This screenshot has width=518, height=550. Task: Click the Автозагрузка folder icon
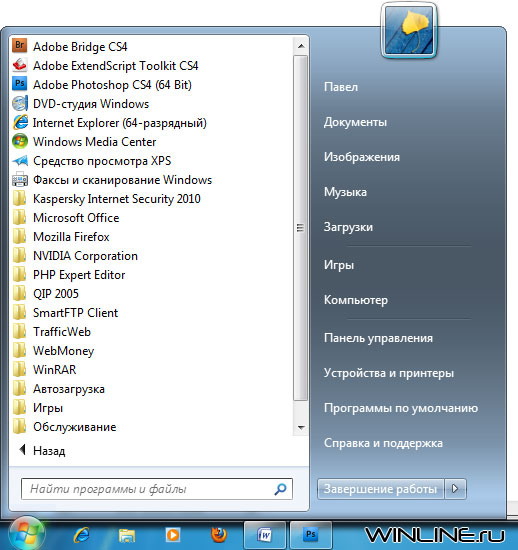(x=20, y=389)
